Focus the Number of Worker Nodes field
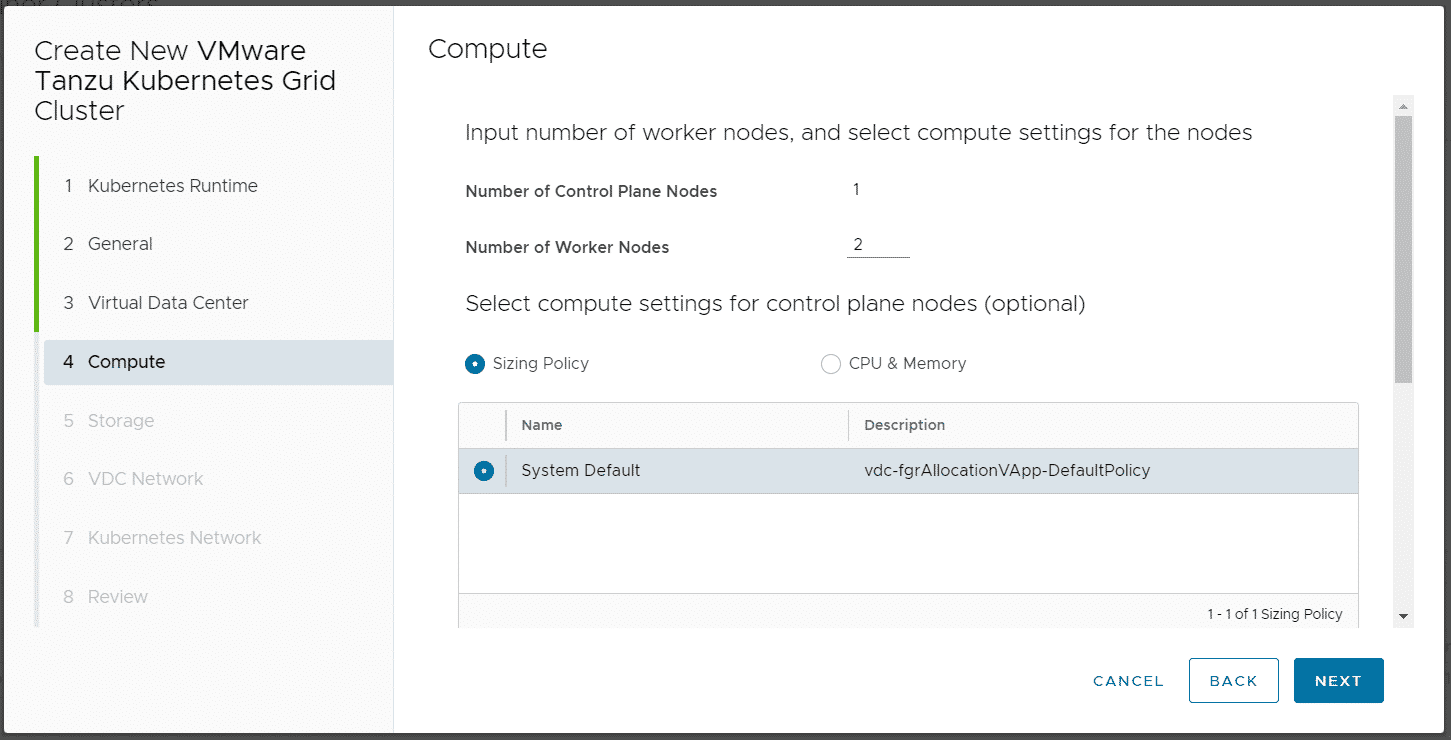Image resolution: width=1451 pixels, height=740 pixels. (878, 246)
